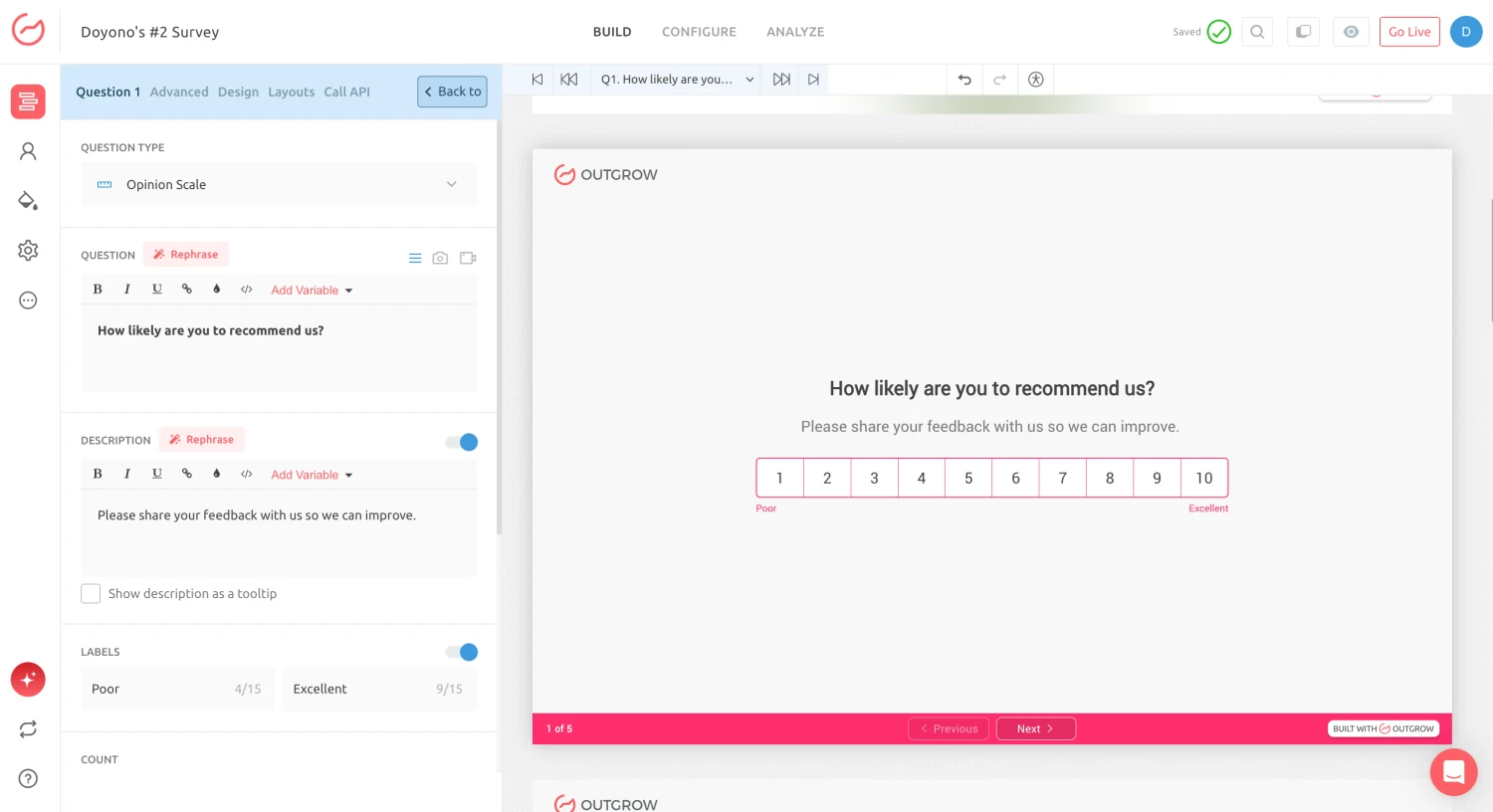Check Show description as a tooltip

[x=91, y=594]
